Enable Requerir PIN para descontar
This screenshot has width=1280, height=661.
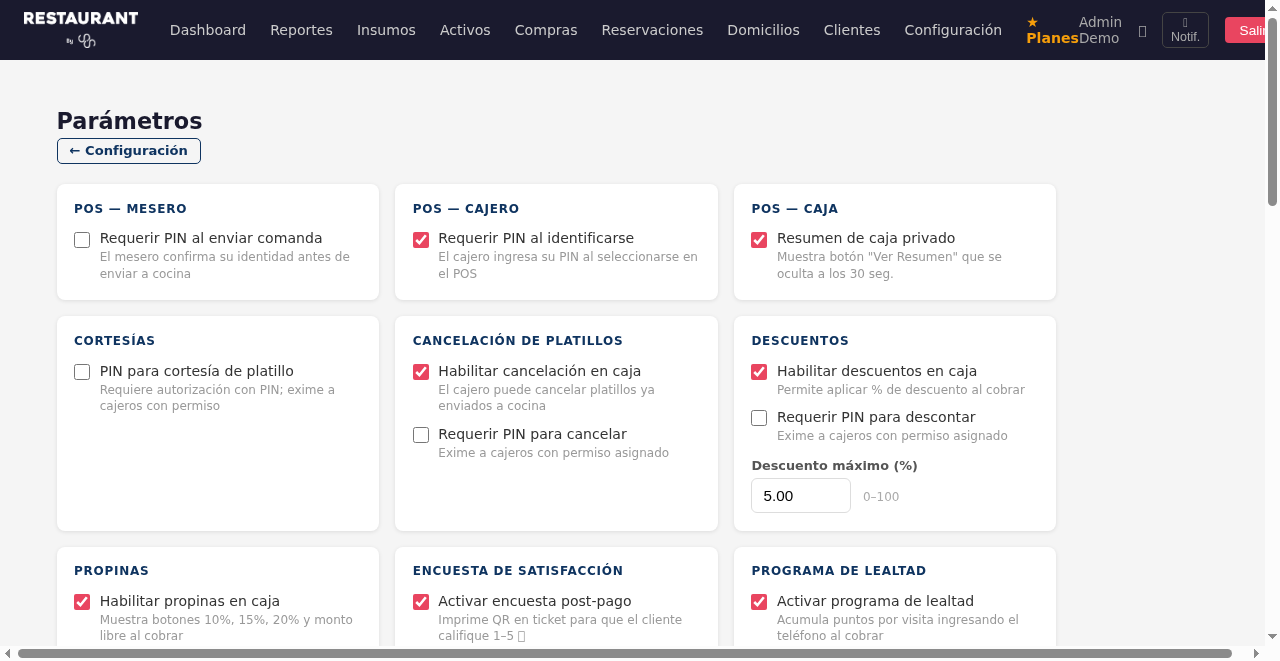pos(759,417)
